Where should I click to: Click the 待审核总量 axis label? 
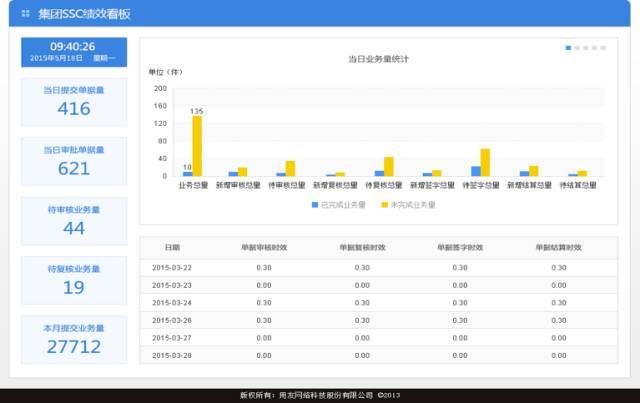coord(287,185)
